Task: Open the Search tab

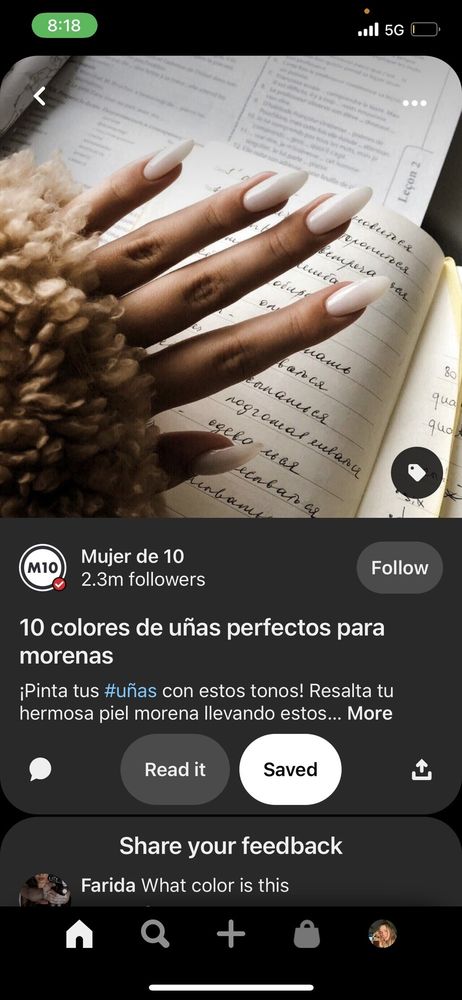Action: pos(155,935)
